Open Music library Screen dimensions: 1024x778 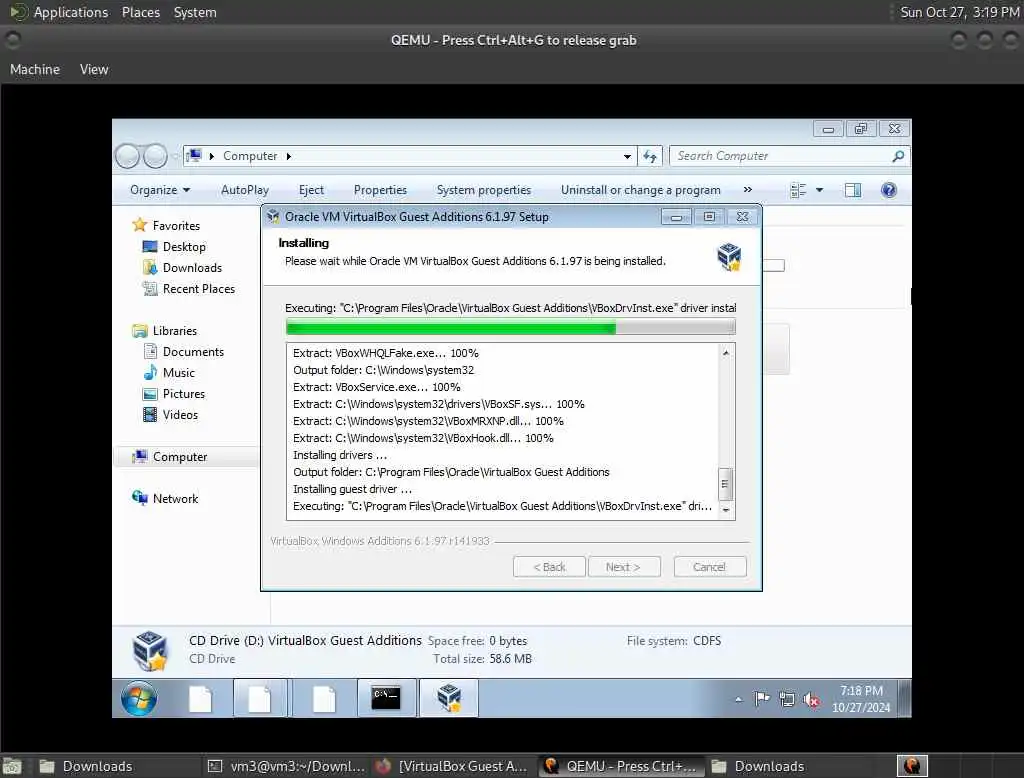point(178,372)
